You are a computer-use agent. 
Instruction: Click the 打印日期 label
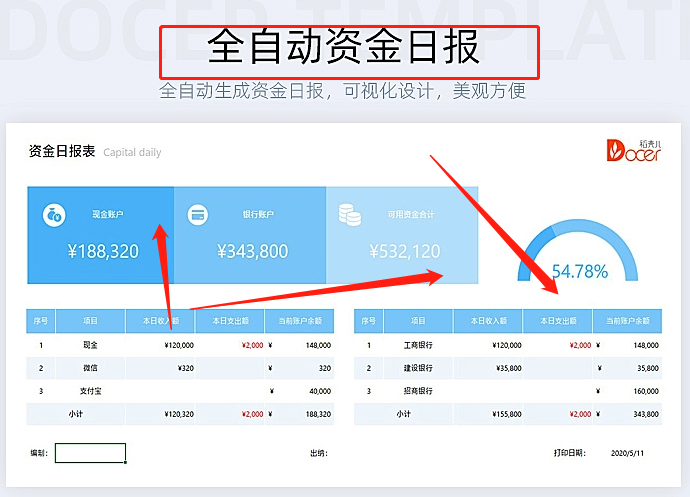point(570,453)
